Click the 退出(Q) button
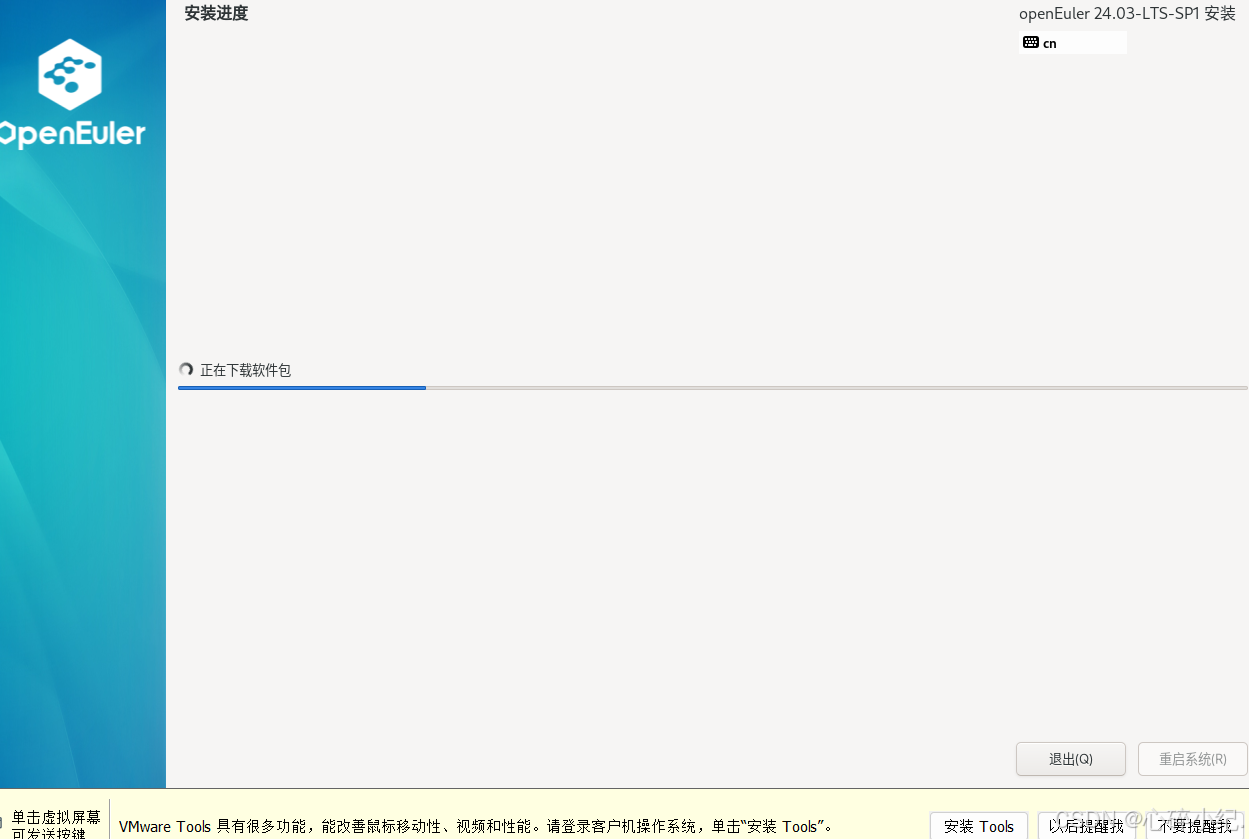Viewport: 1249px width, 839px height. point(1070,759)
